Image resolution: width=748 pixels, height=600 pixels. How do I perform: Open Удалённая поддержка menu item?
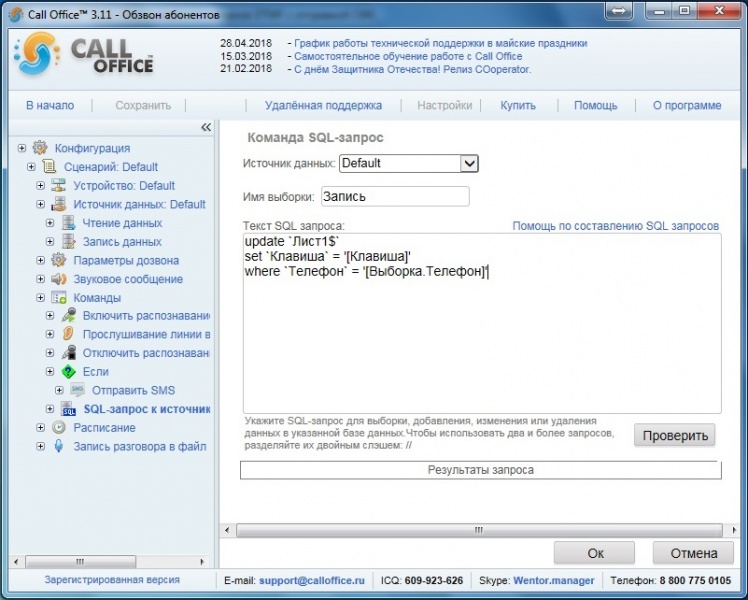[x=323, y=105]
